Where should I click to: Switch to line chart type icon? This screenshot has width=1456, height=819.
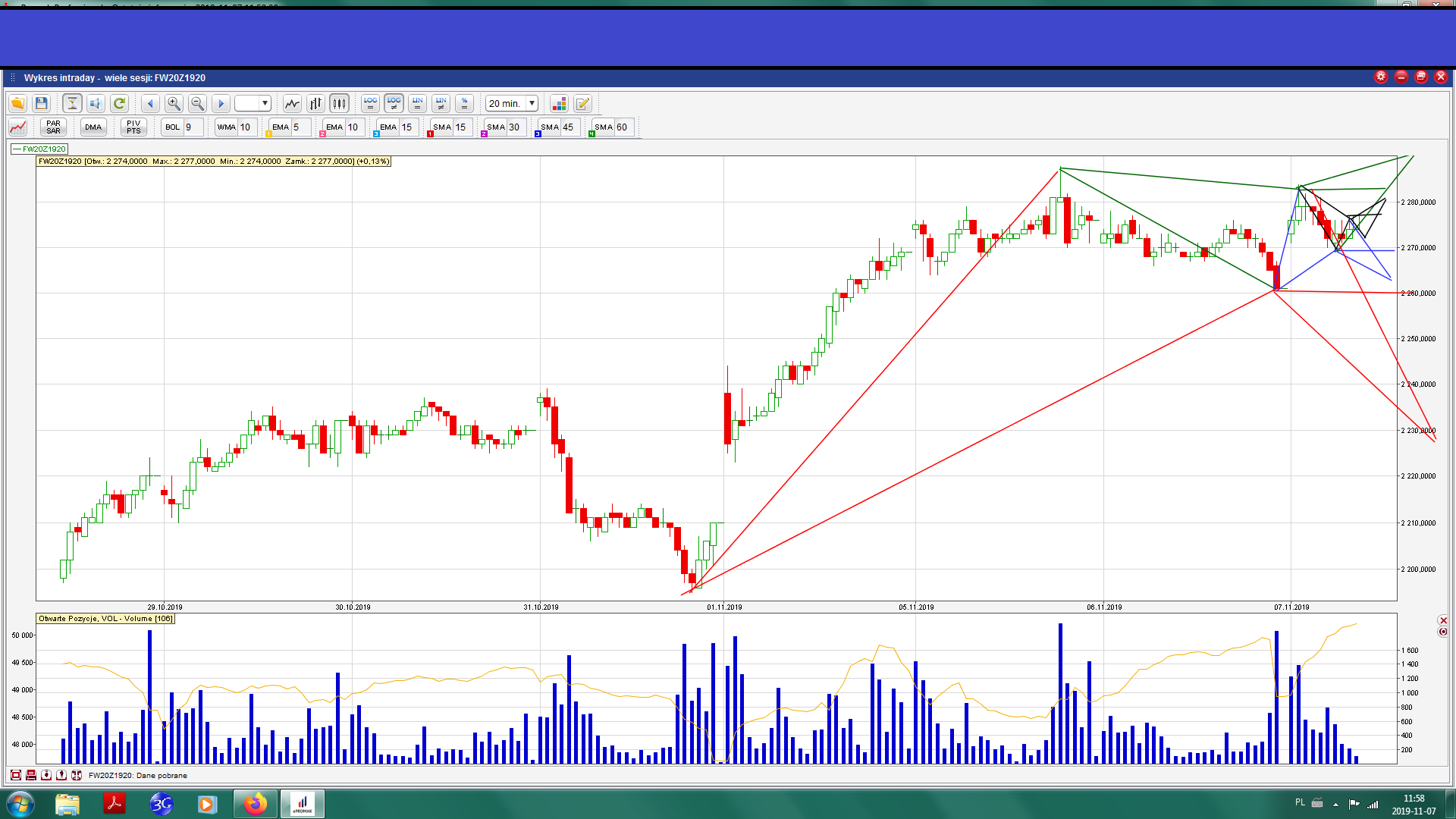pyautogui.click(x=292, y=104)
